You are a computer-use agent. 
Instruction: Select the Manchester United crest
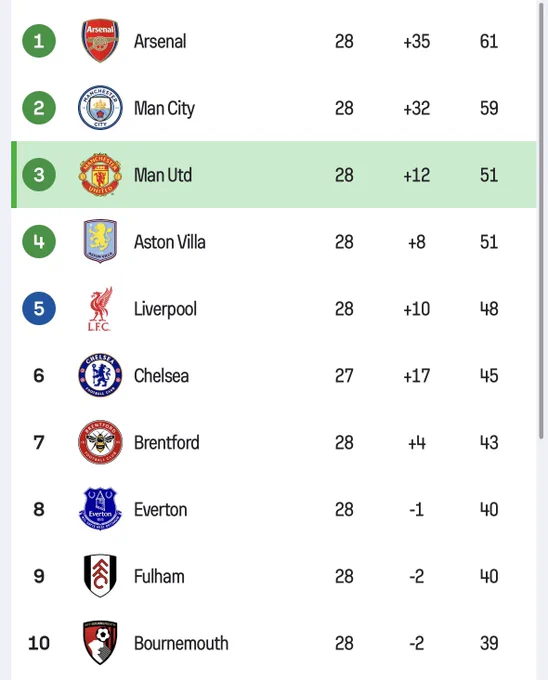coord(100,175)
